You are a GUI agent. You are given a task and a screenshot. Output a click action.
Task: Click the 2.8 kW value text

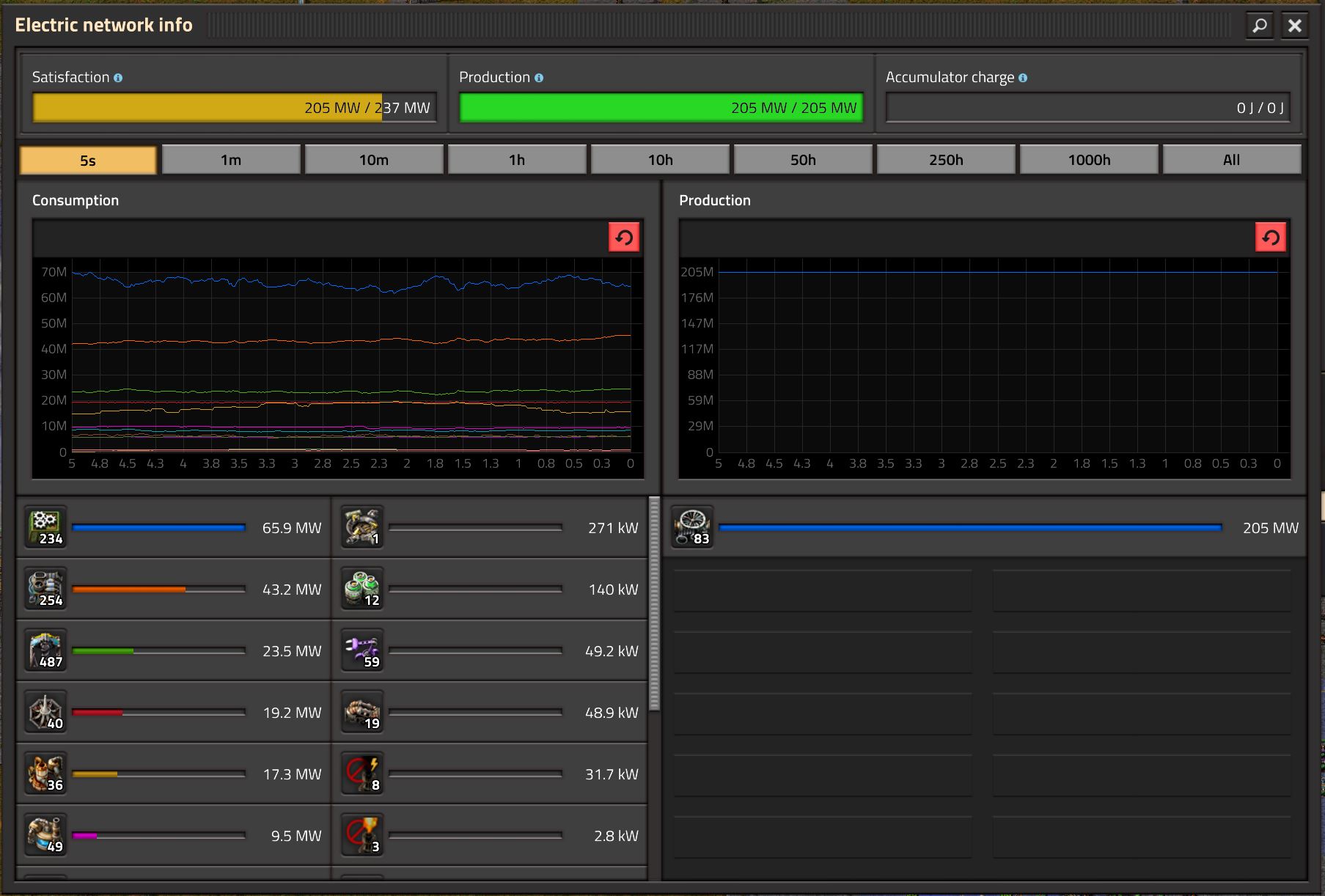(616, 836)
